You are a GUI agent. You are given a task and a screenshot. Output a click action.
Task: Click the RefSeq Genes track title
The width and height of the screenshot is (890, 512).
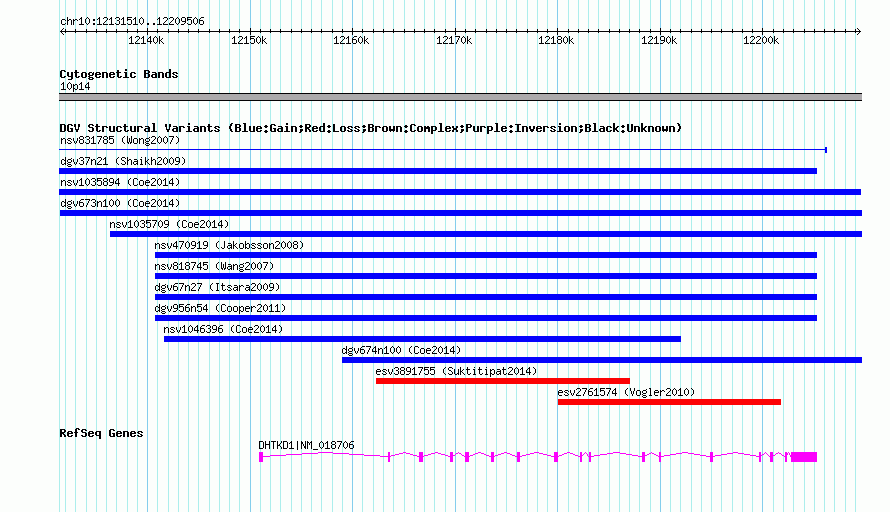[101, 433]
